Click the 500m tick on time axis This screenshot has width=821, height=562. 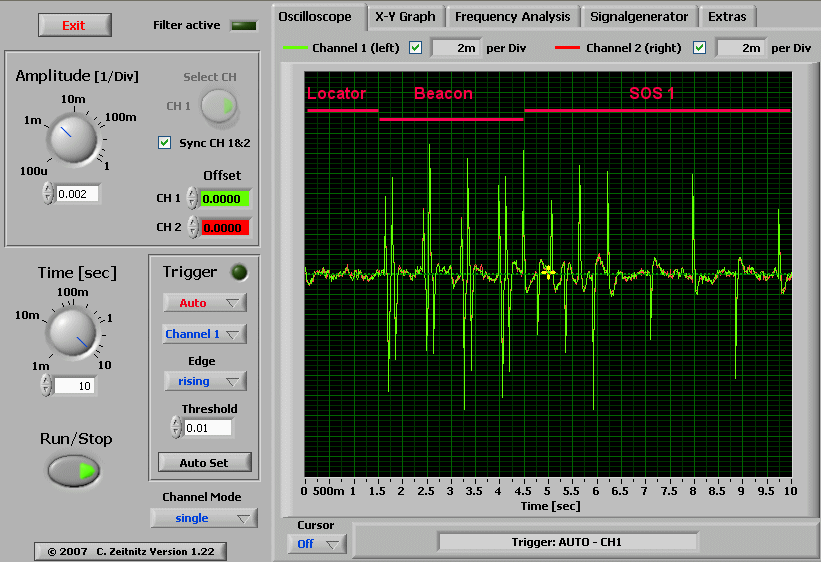click(328, 491)
